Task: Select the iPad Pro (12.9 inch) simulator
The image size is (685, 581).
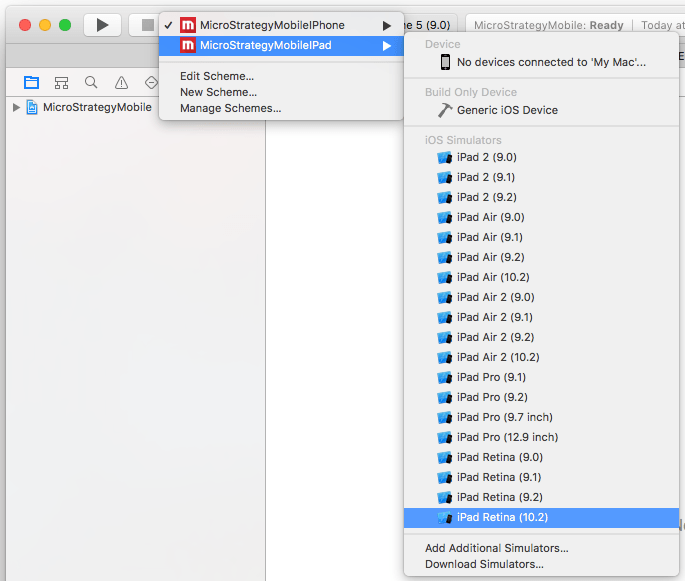Action: click(x=507, y=437)
